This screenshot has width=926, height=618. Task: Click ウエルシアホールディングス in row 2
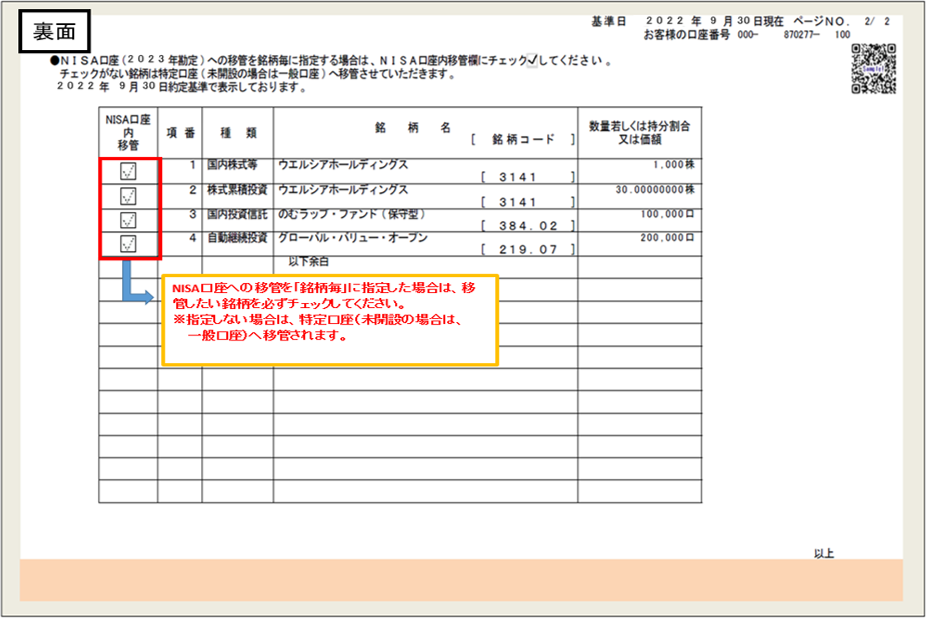(343, 190)
